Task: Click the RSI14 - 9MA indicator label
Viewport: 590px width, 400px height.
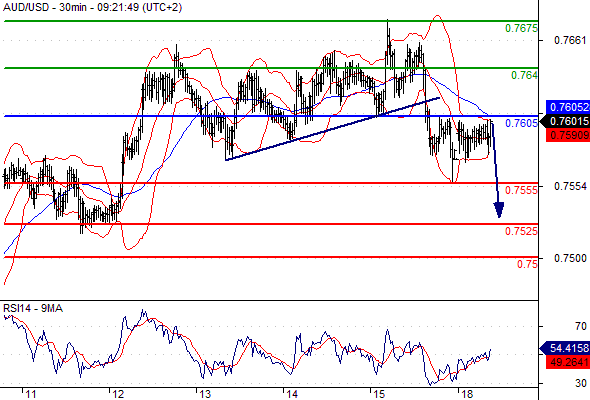Action: pyautogui.click(x=33, y=309)
